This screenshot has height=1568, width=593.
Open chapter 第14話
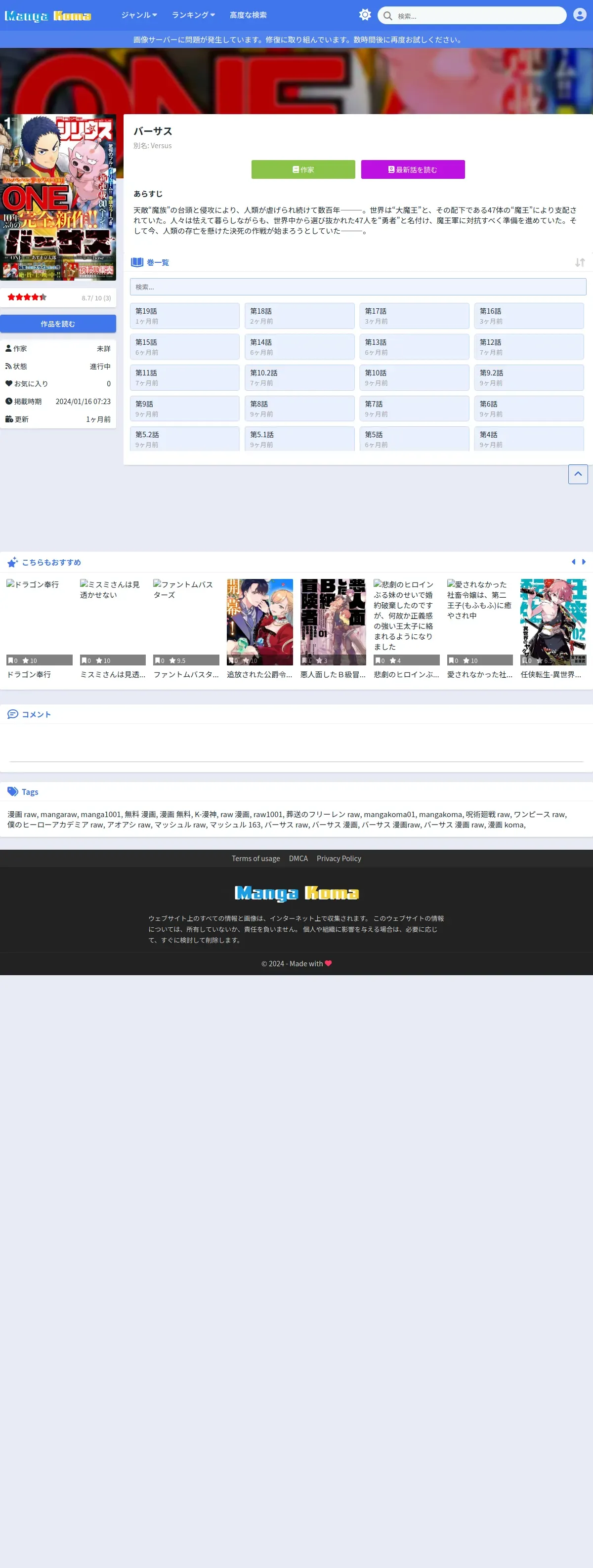[x=299, y=347]
